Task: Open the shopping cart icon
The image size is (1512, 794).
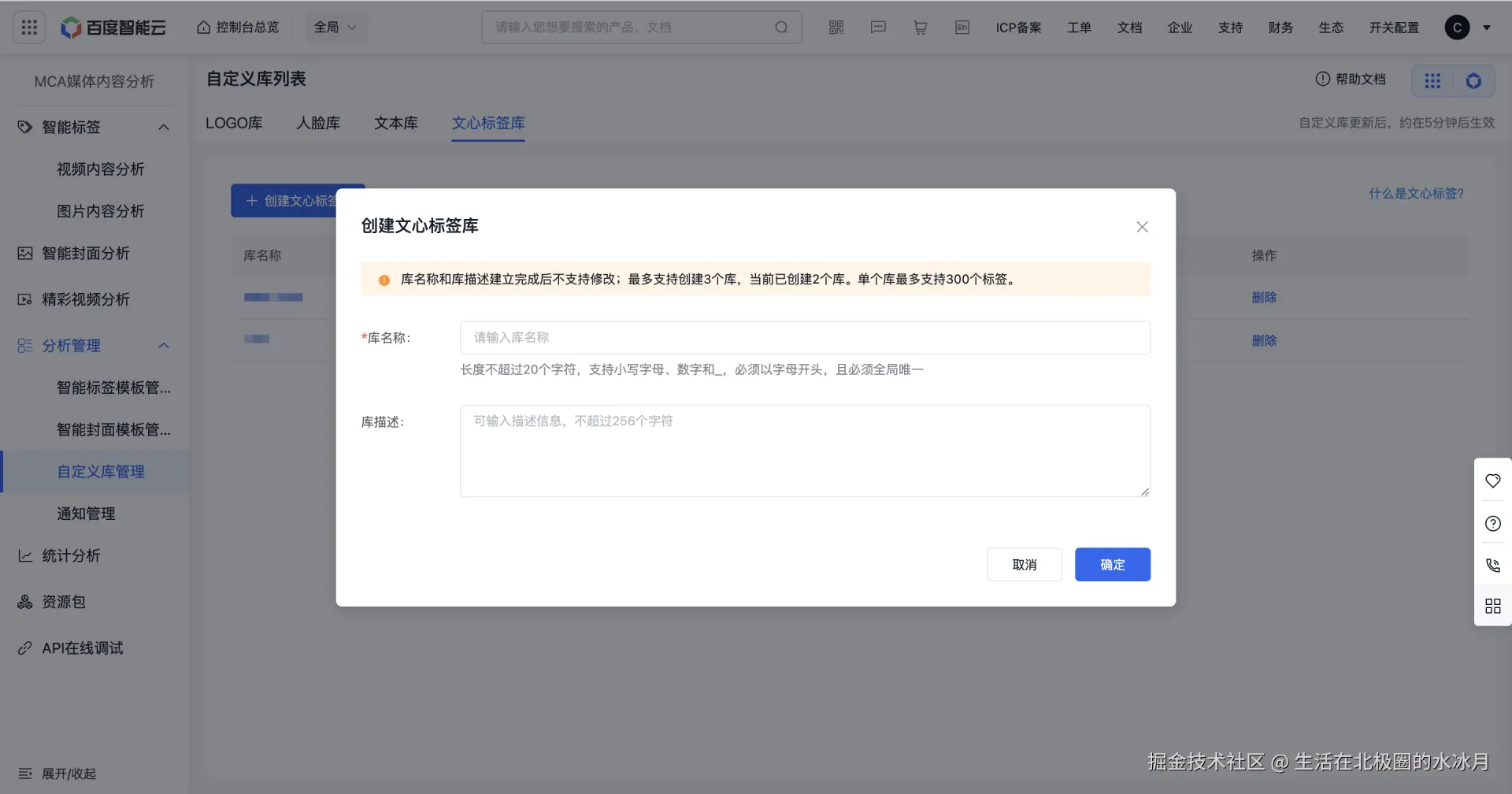Action: [920, 28]
